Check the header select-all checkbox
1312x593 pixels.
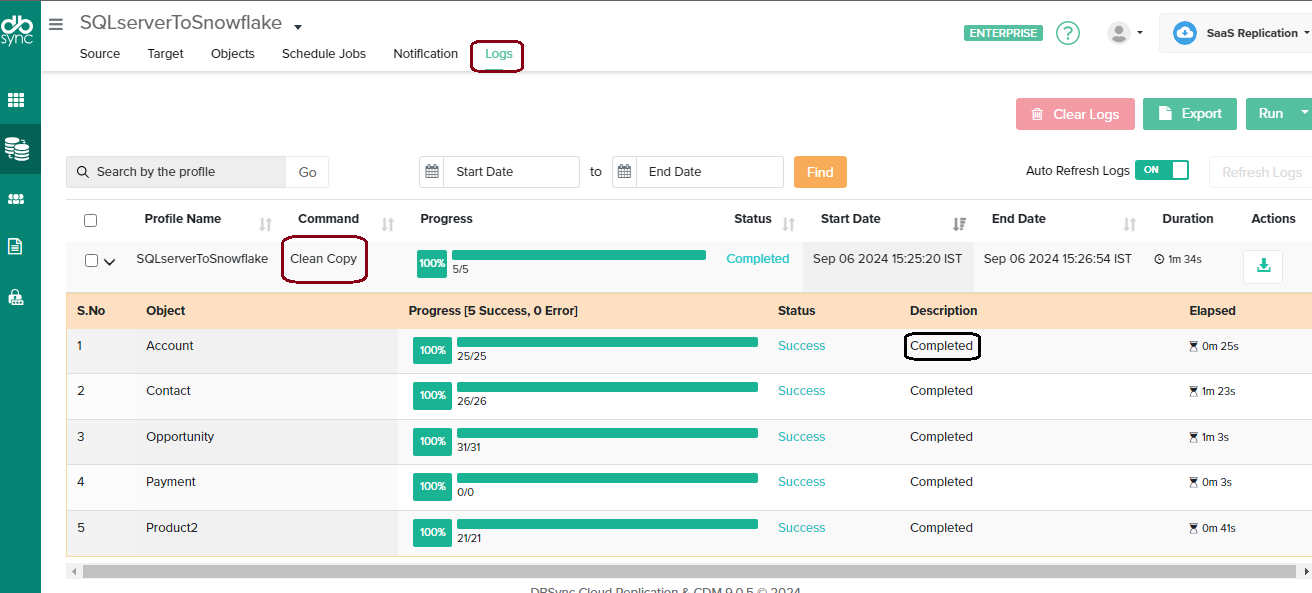[x=90, y=220]
